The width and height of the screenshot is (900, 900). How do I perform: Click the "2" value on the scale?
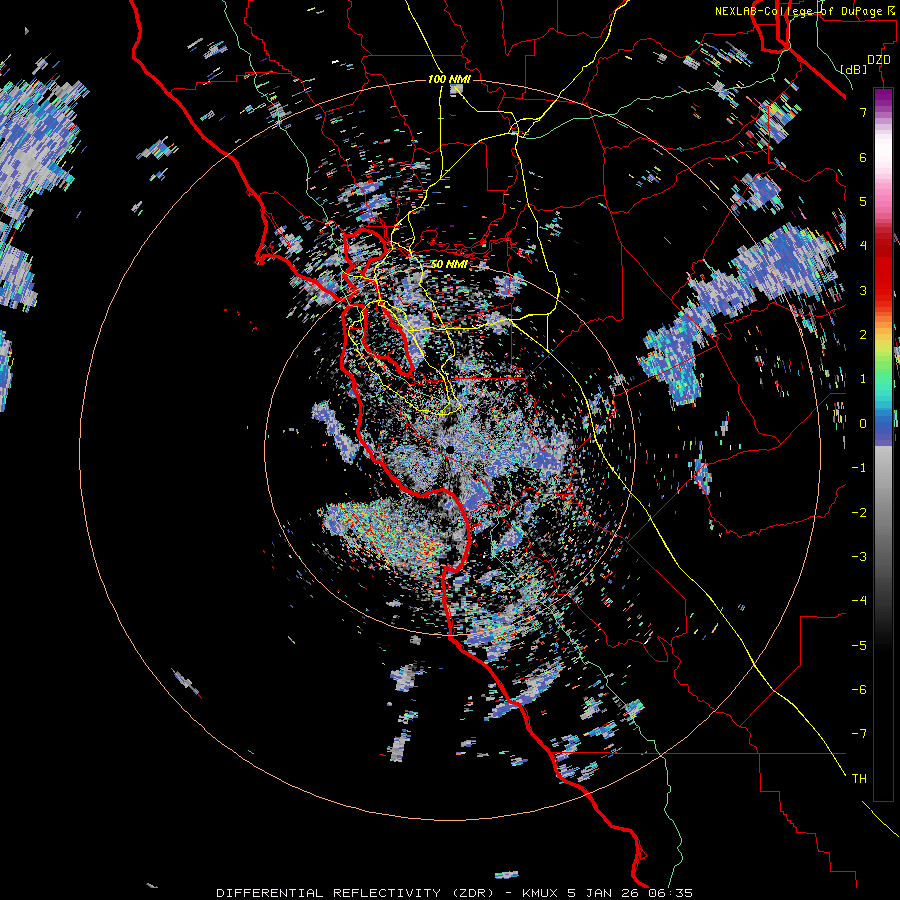click(863, 335)
